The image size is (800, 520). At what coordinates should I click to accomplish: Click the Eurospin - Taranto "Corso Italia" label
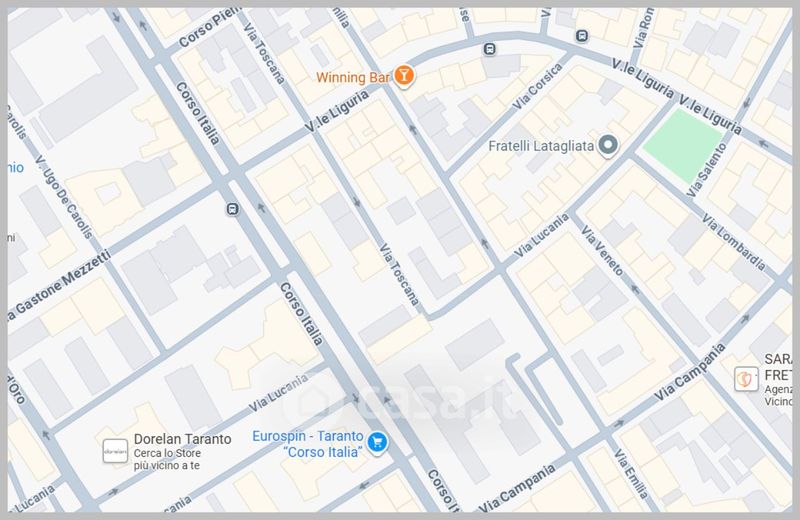pyautogui.click(x=308, y=444)
